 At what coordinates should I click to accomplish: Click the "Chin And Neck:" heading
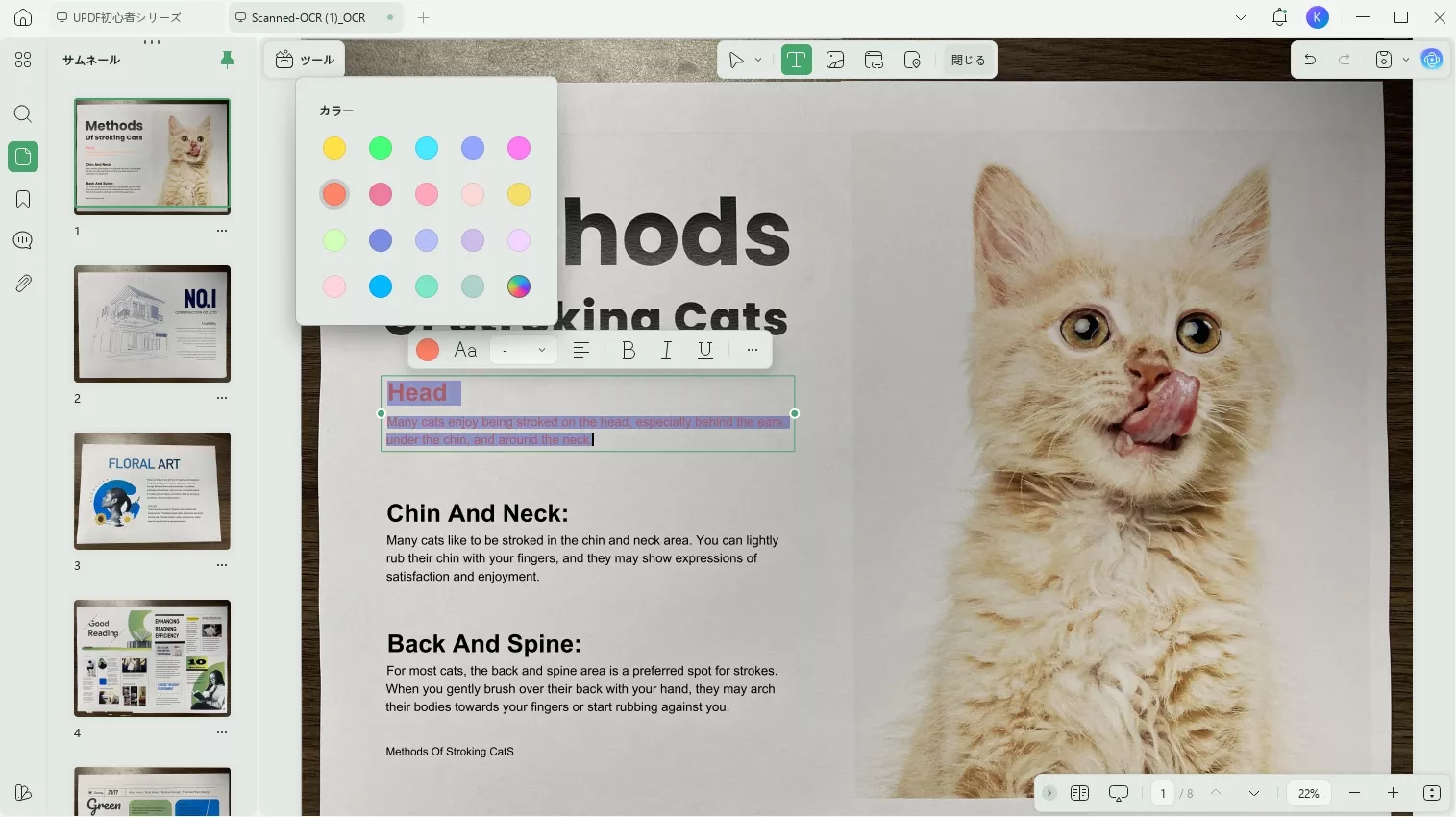478,513
